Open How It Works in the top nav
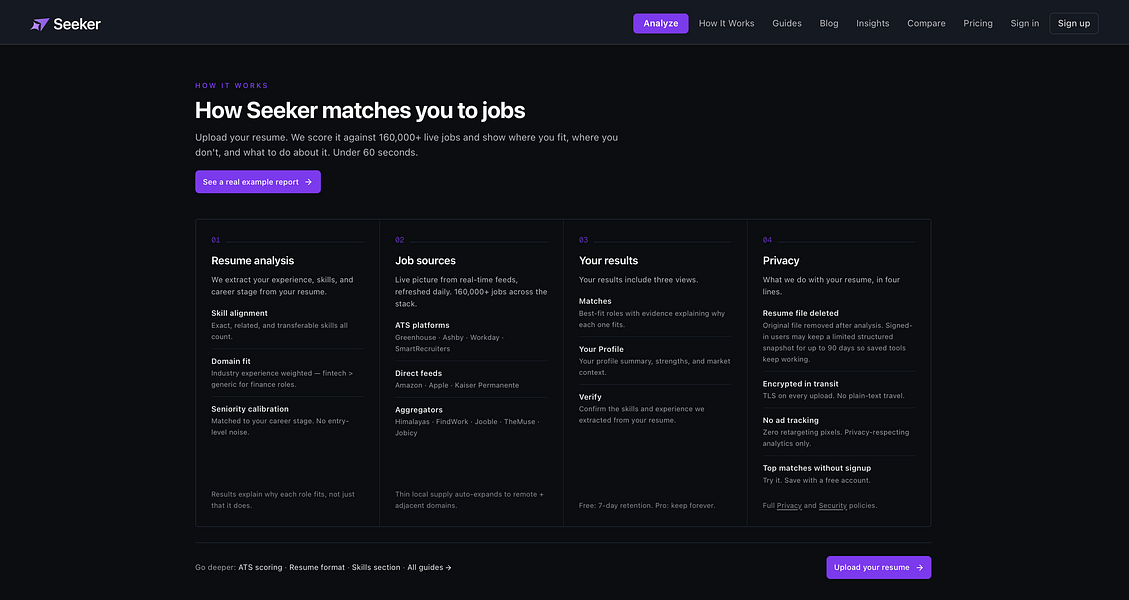1129x600 pixels. [727, 23]
